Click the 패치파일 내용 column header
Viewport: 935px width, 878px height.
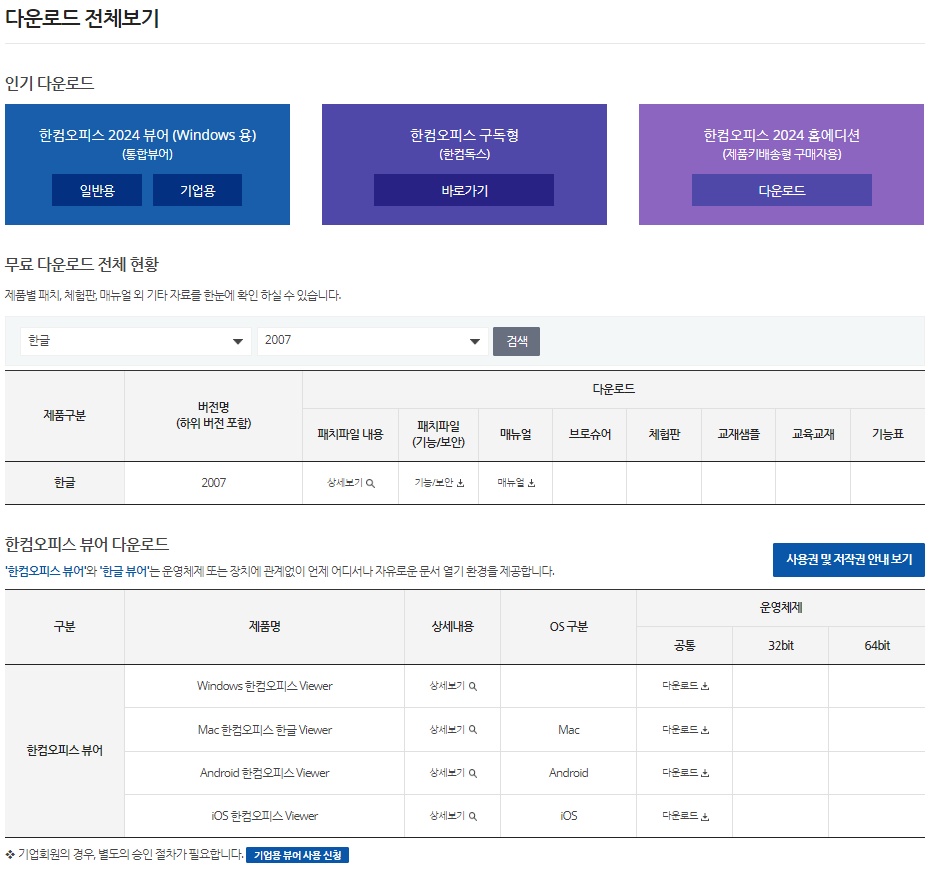click(350, 435)
